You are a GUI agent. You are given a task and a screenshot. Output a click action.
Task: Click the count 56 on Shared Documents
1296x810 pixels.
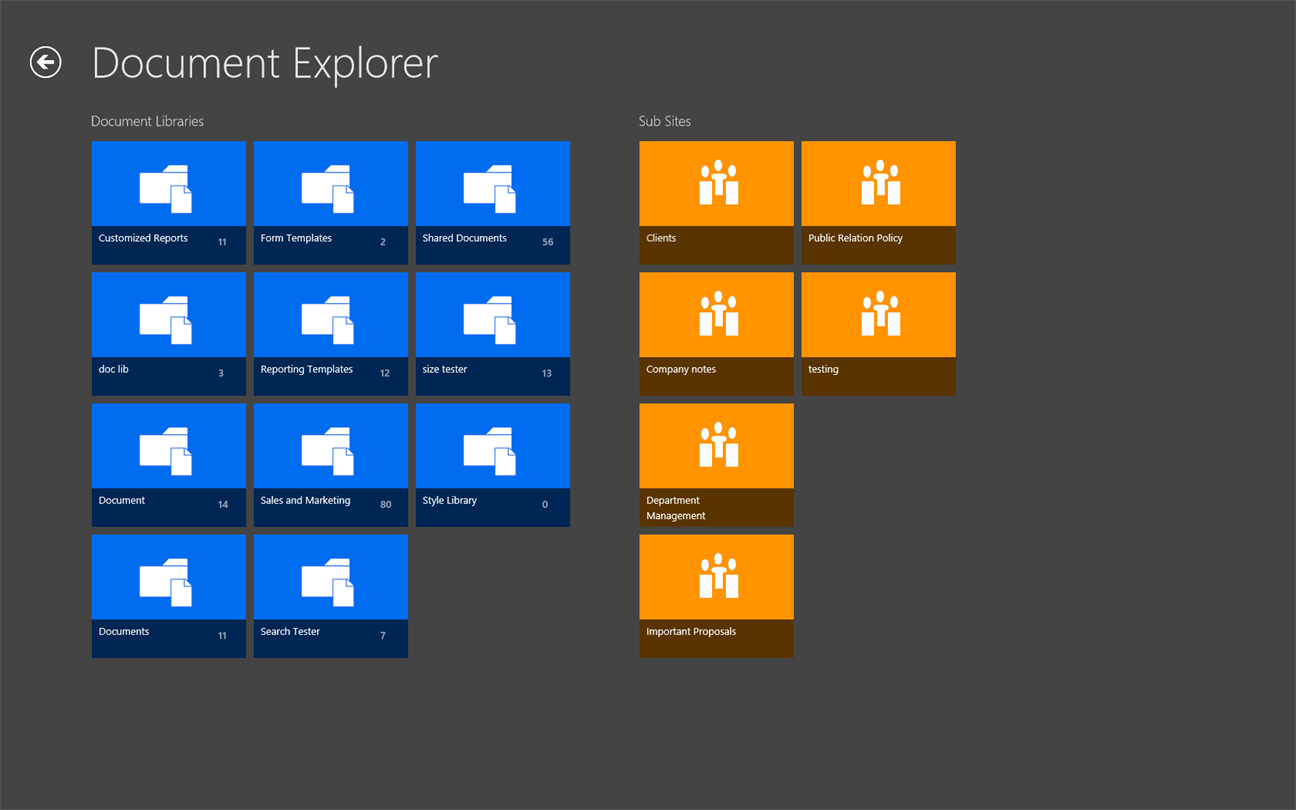tap(547, 242)
